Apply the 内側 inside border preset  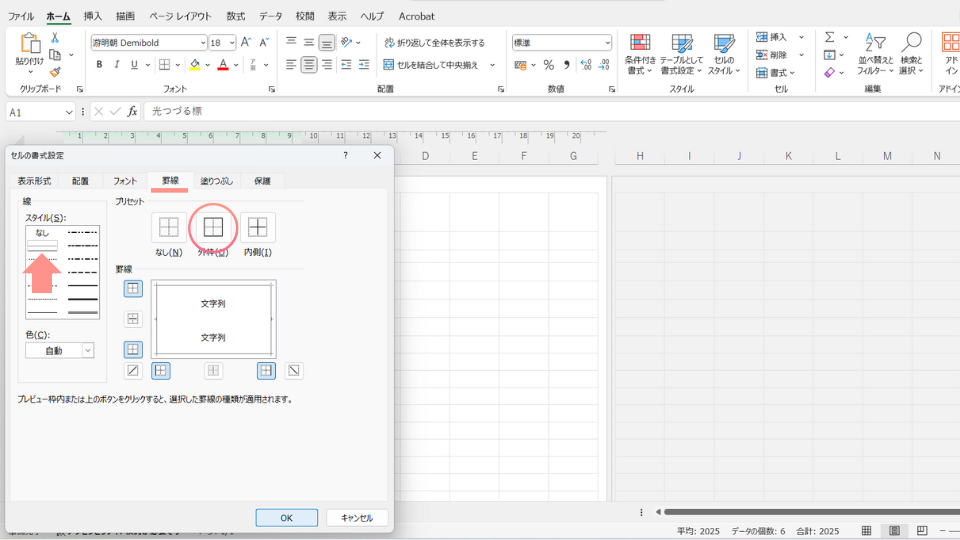pyautogui.click(x=258, y=228)
